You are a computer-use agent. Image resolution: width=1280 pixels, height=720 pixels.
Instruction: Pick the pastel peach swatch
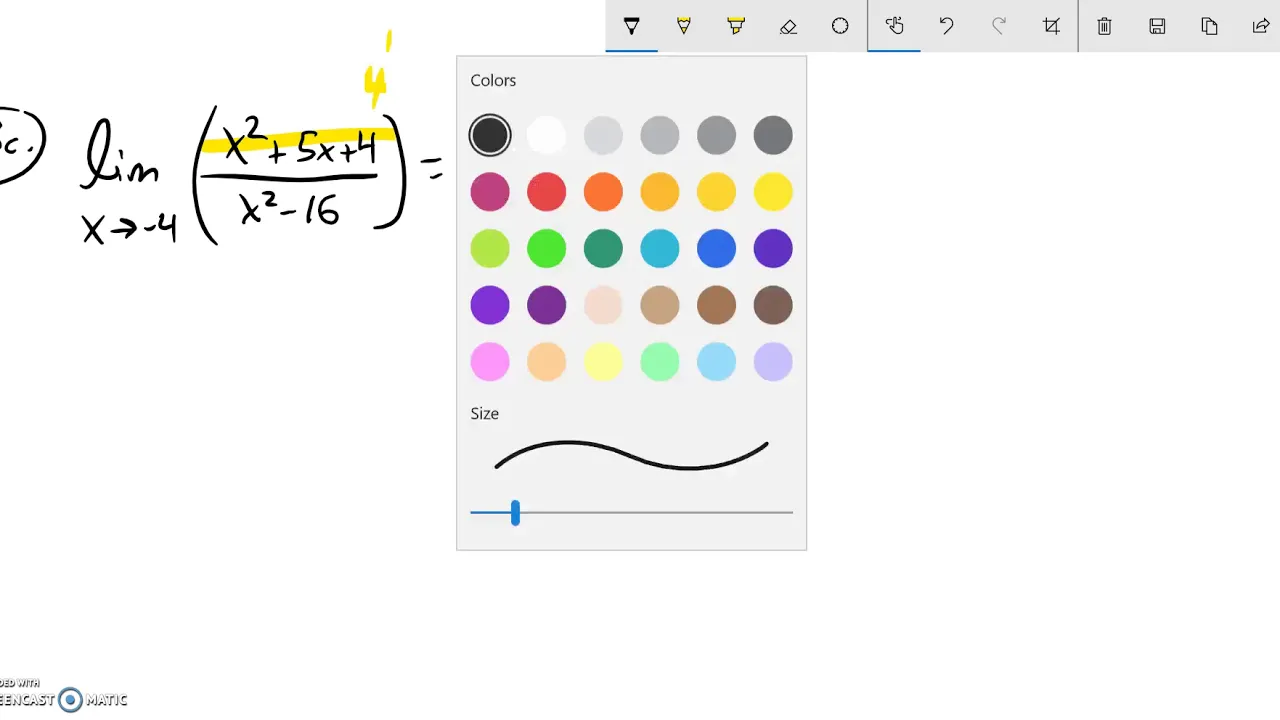tap(546, 362)
